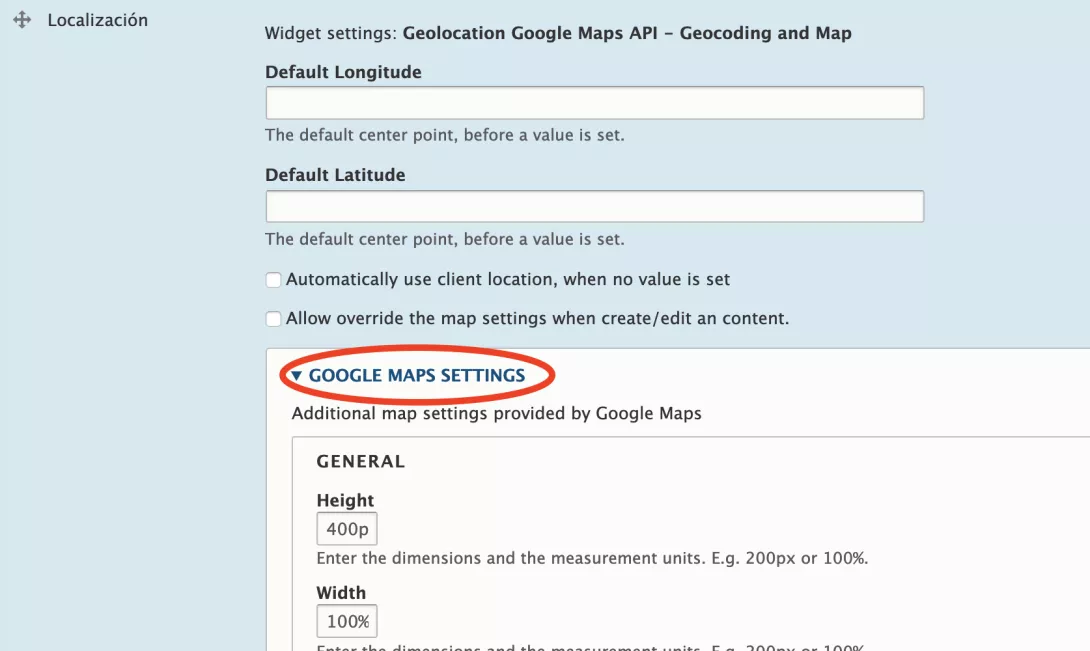Tick allow override the map settings checkbox
The image size is (1090, 651).
(x=273, y=319)
